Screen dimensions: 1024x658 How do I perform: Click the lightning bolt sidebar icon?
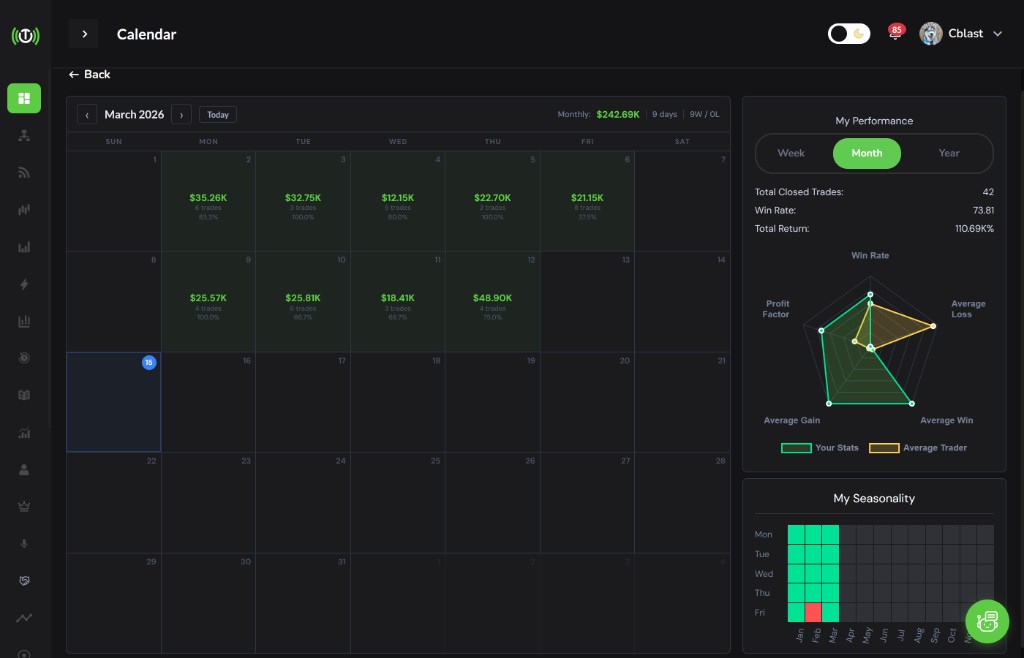24,284
